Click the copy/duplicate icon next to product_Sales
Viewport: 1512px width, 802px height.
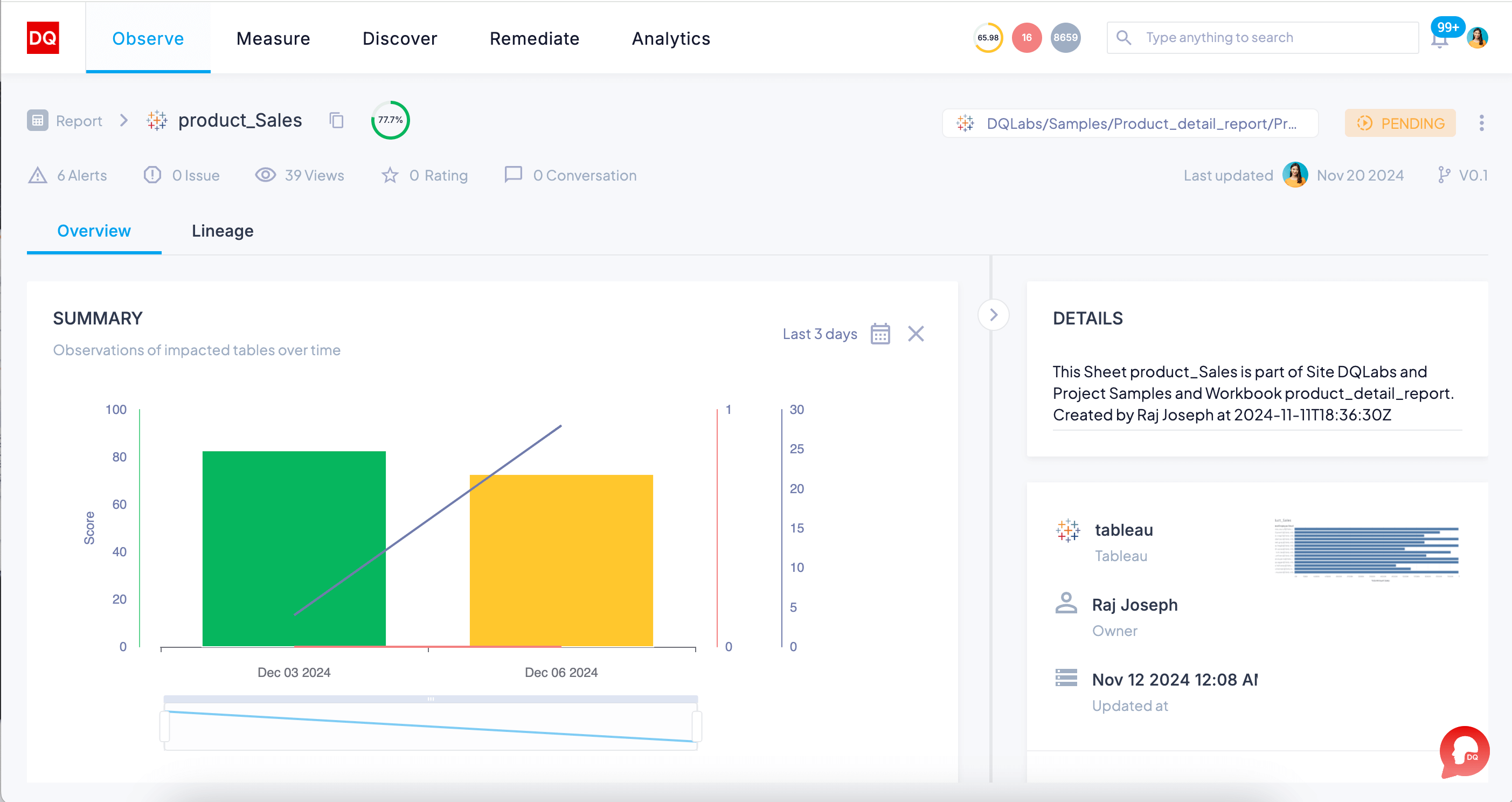pyautogui.click(x=337, y=120)
